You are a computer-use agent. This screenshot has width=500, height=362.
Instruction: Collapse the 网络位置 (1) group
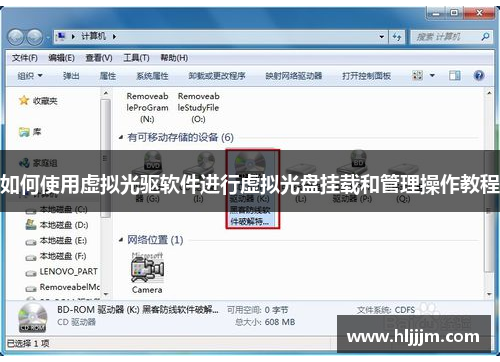coord(121,240)
